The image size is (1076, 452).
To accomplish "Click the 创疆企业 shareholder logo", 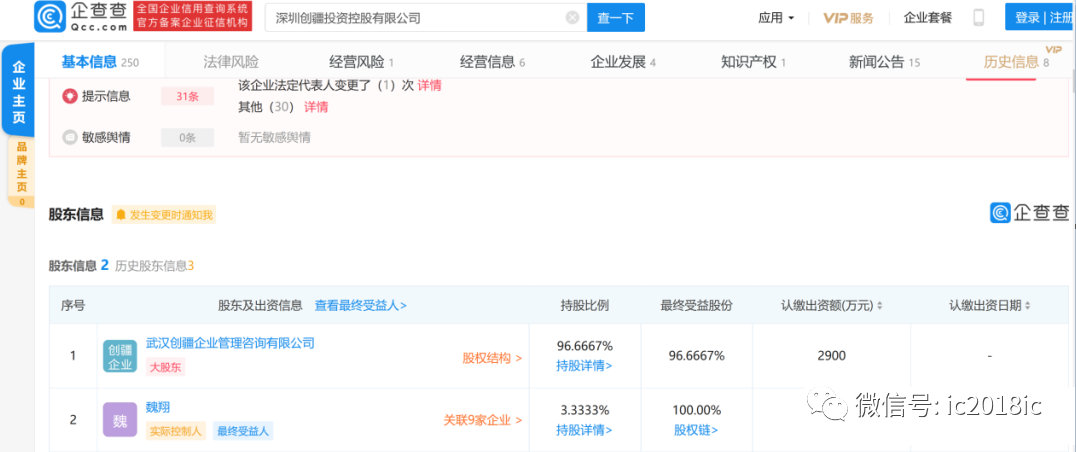I will 120,356.
